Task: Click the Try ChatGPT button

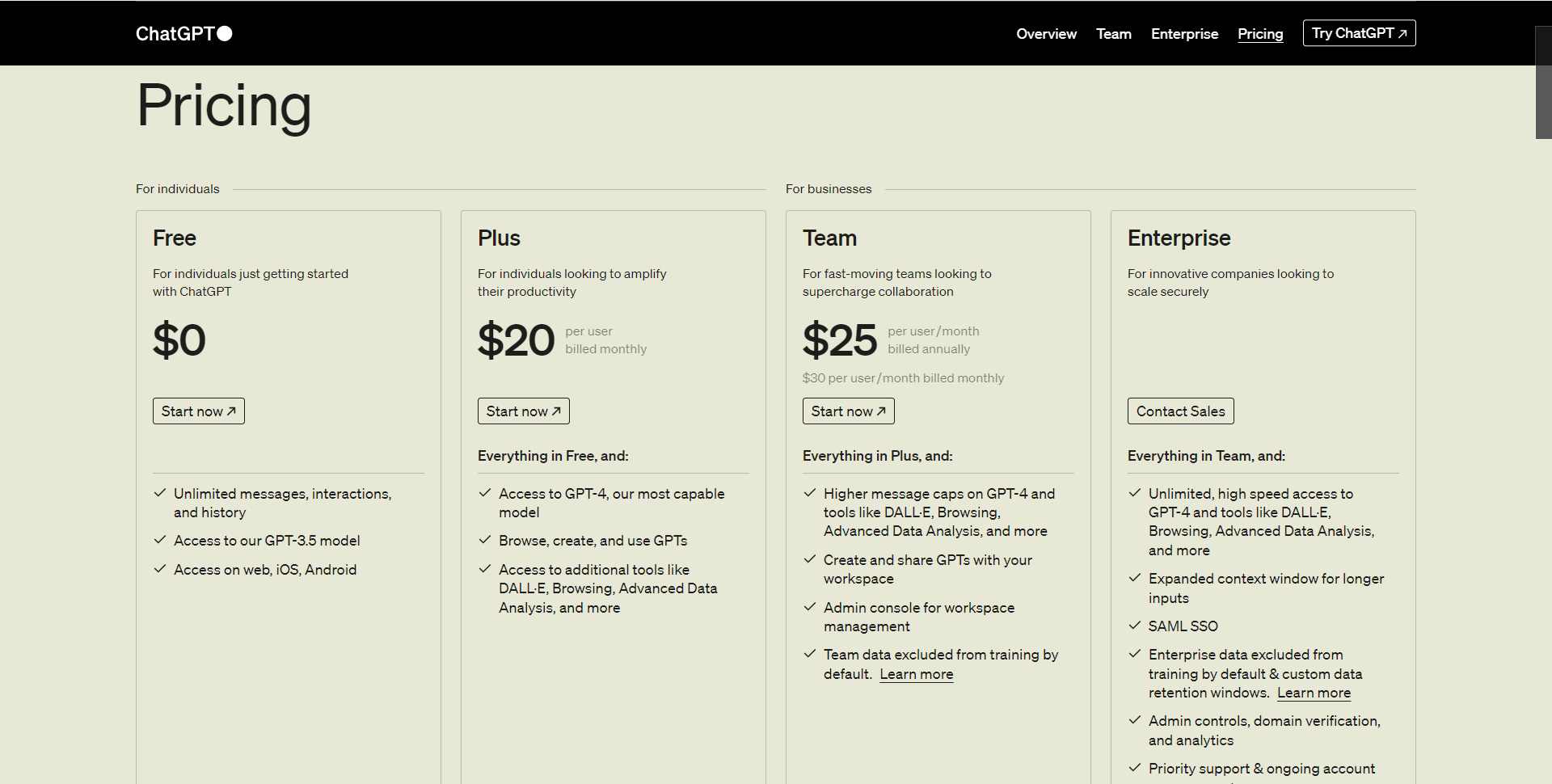Action: click(1360, 33)
